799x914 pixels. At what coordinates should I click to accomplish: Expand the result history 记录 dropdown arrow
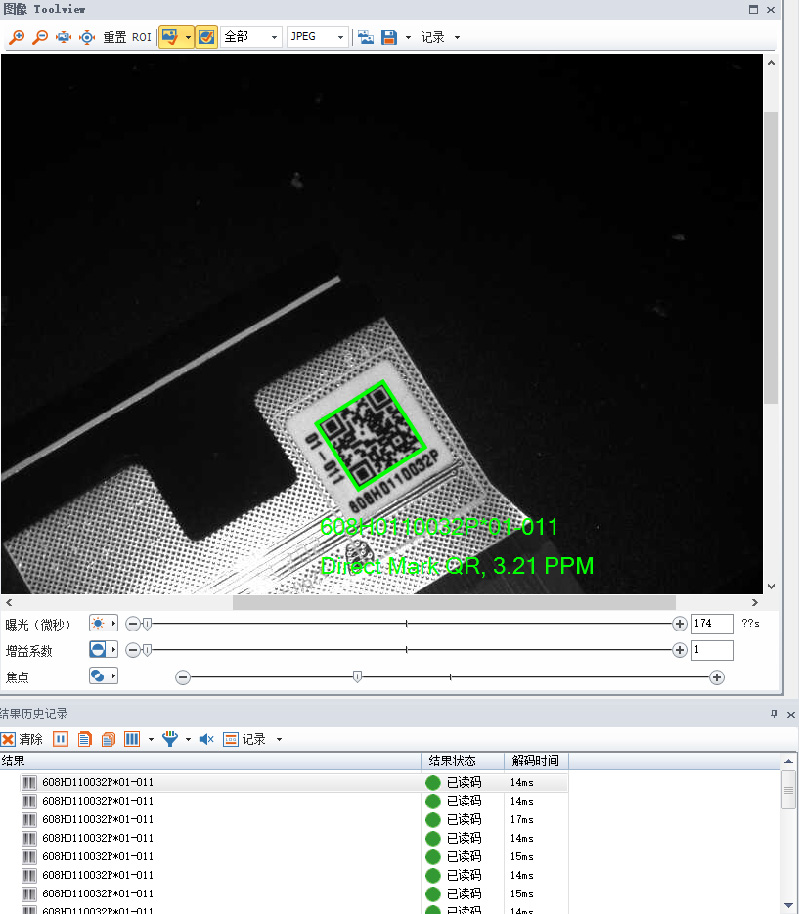point(279,739)
